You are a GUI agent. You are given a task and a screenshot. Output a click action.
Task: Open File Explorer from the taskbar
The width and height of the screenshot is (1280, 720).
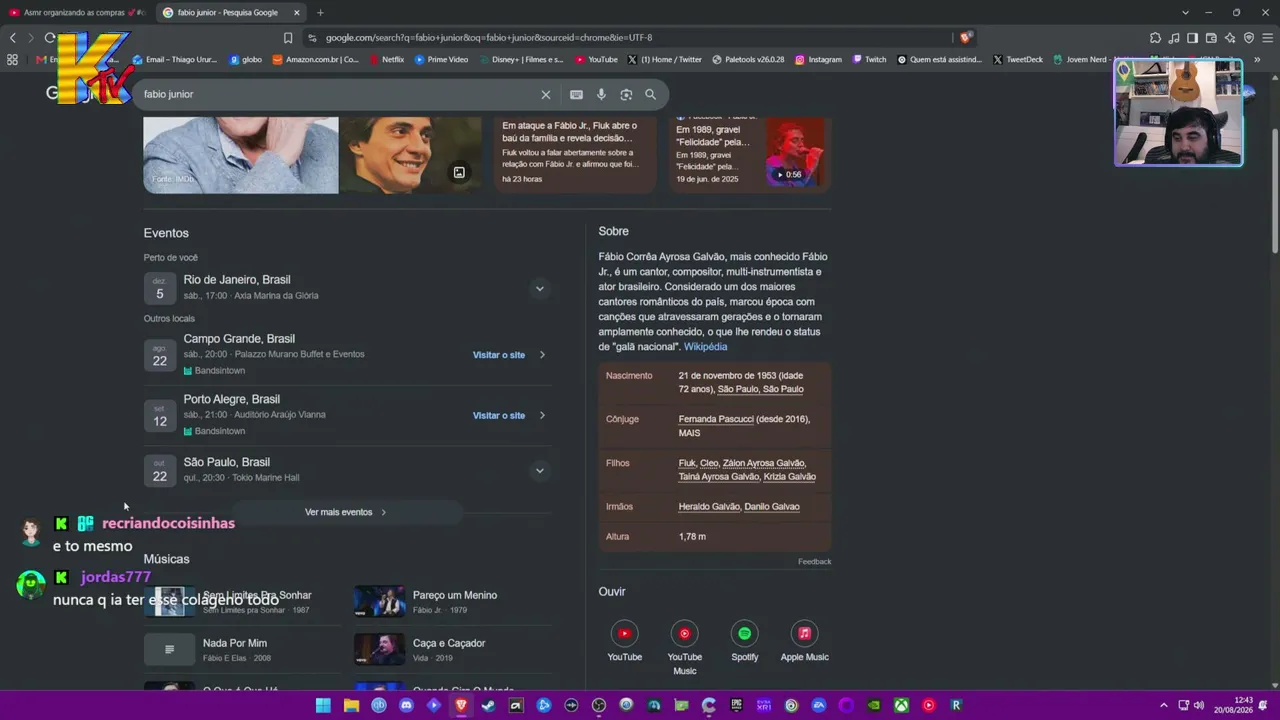[x=351, y=705]
